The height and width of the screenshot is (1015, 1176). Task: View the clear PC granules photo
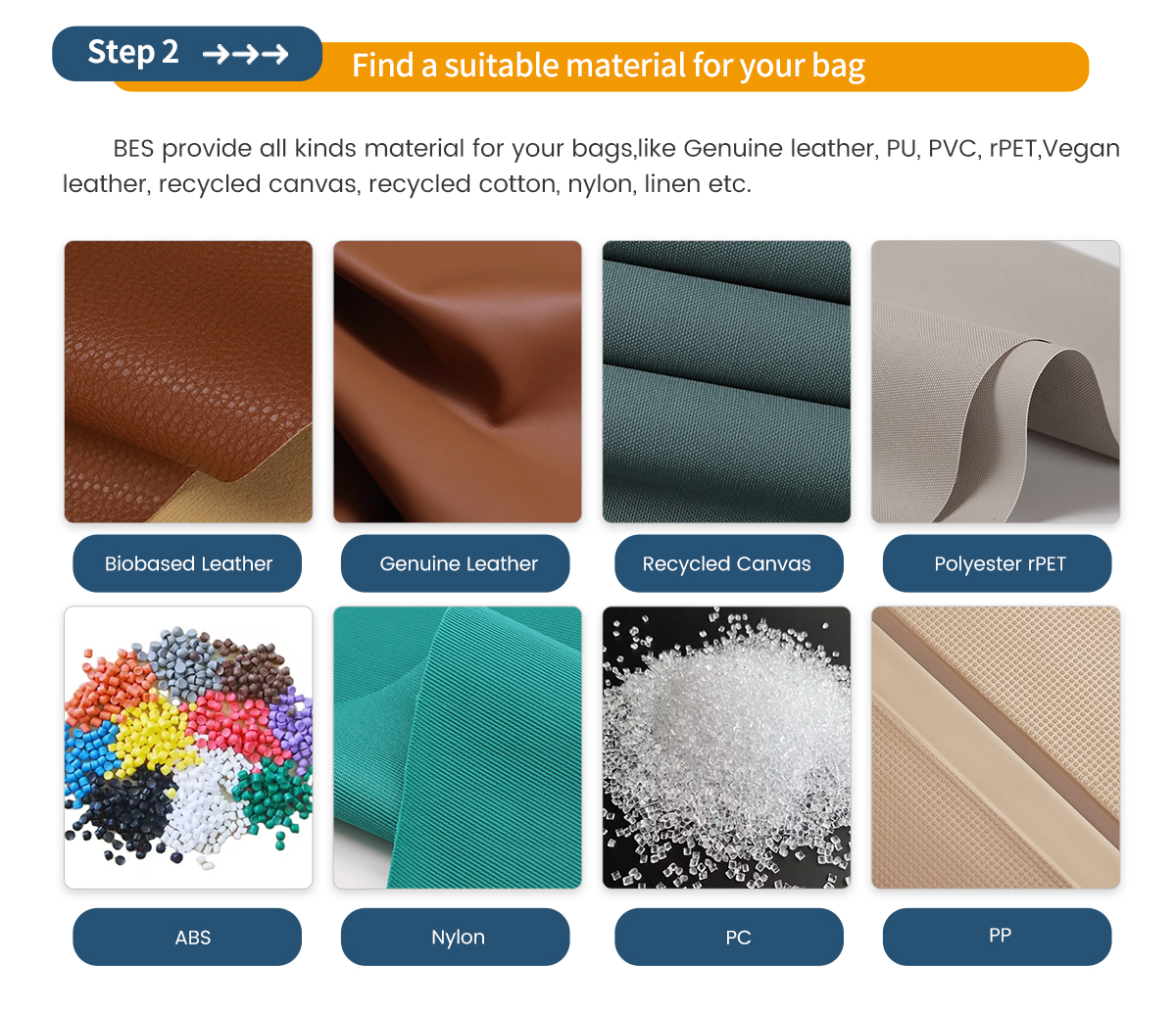[x=727, y=748]
